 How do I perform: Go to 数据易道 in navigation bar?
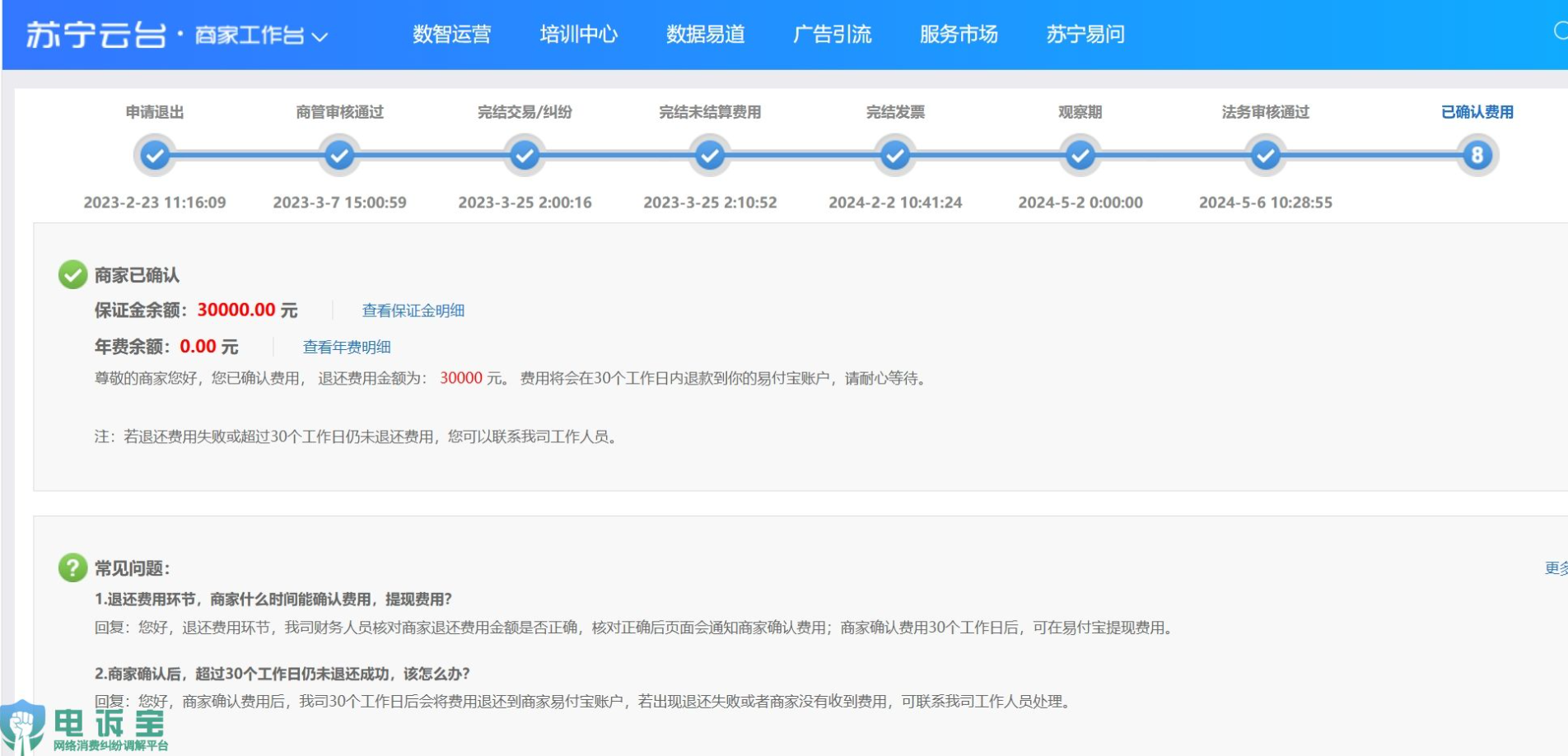705,35
